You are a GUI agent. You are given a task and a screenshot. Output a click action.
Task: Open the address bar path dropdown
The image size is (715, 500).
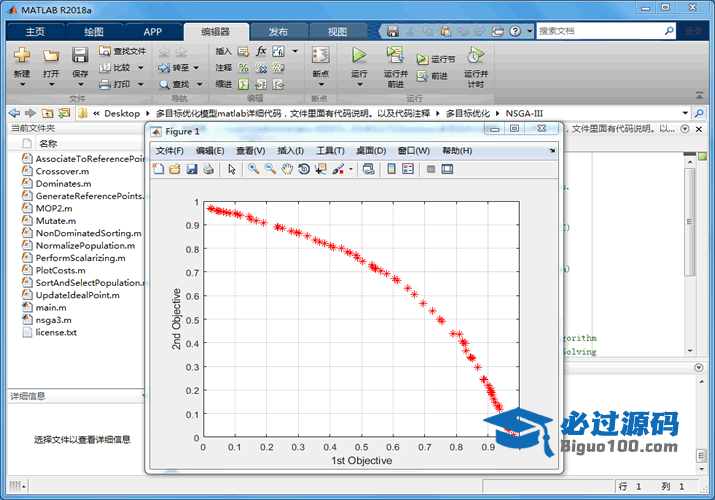pos(685,113)
